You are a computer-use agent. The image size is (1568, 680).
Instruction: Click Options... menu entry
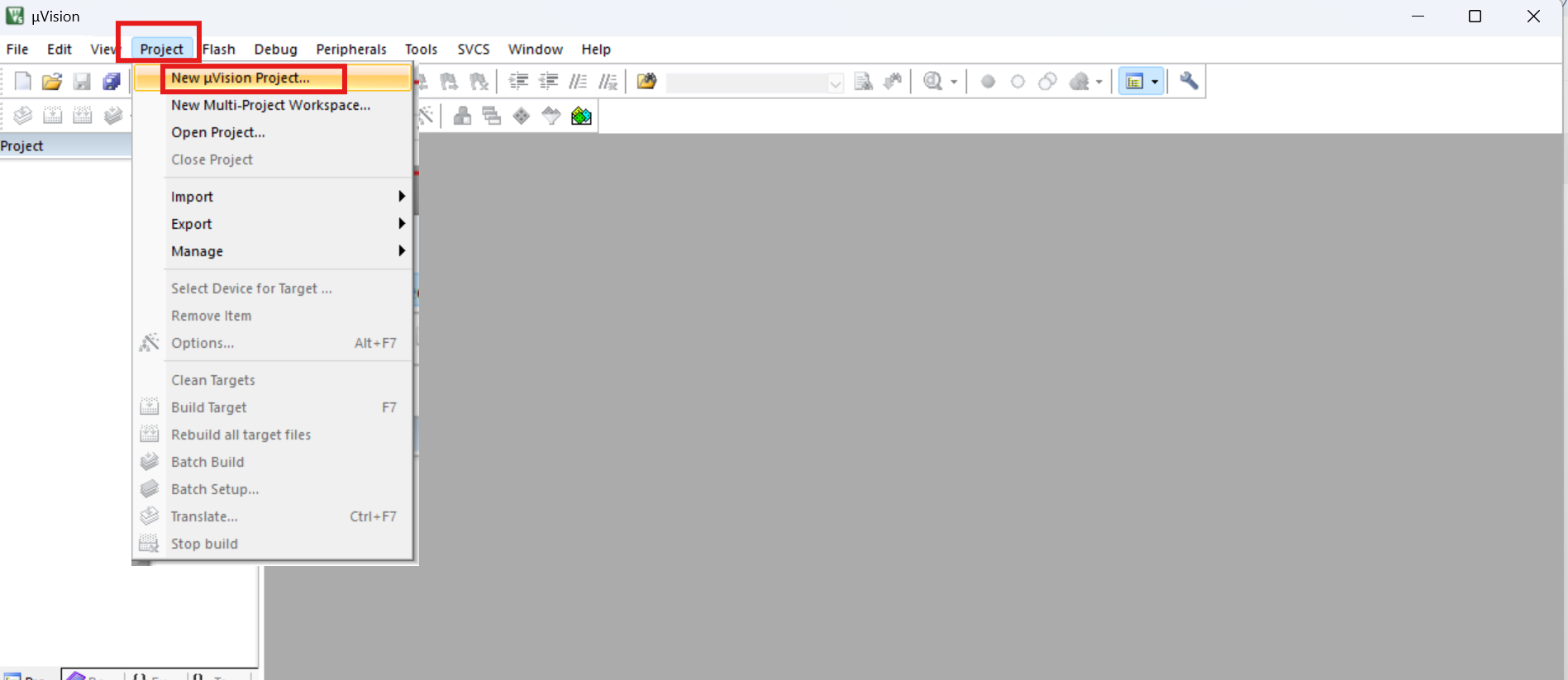click(x=274, y=343)
